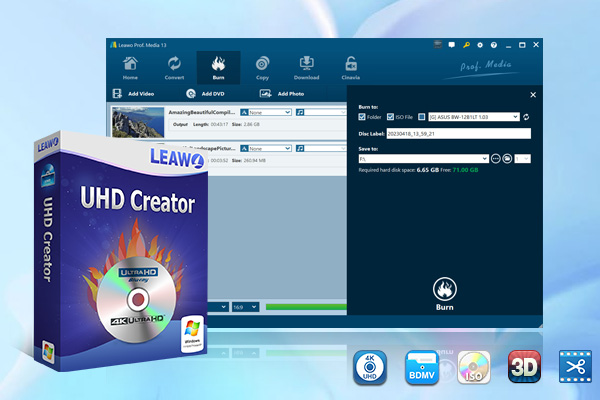This screenshot has width=600, height=400.
Task: Toggle the ISO File checkbox
Action: (390, 117)
